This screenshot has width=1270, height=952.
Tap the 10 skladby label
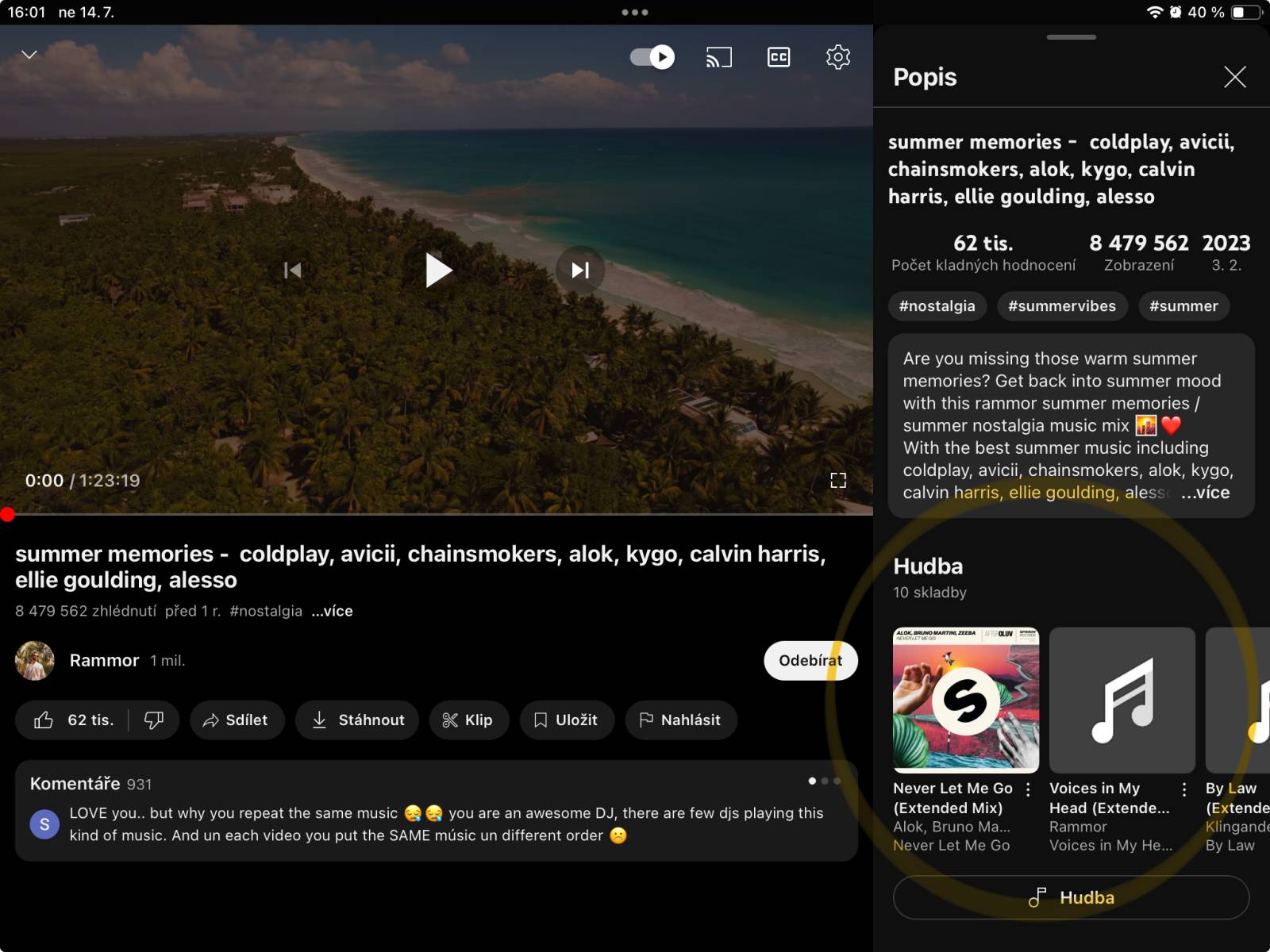(x=929, y=593)
